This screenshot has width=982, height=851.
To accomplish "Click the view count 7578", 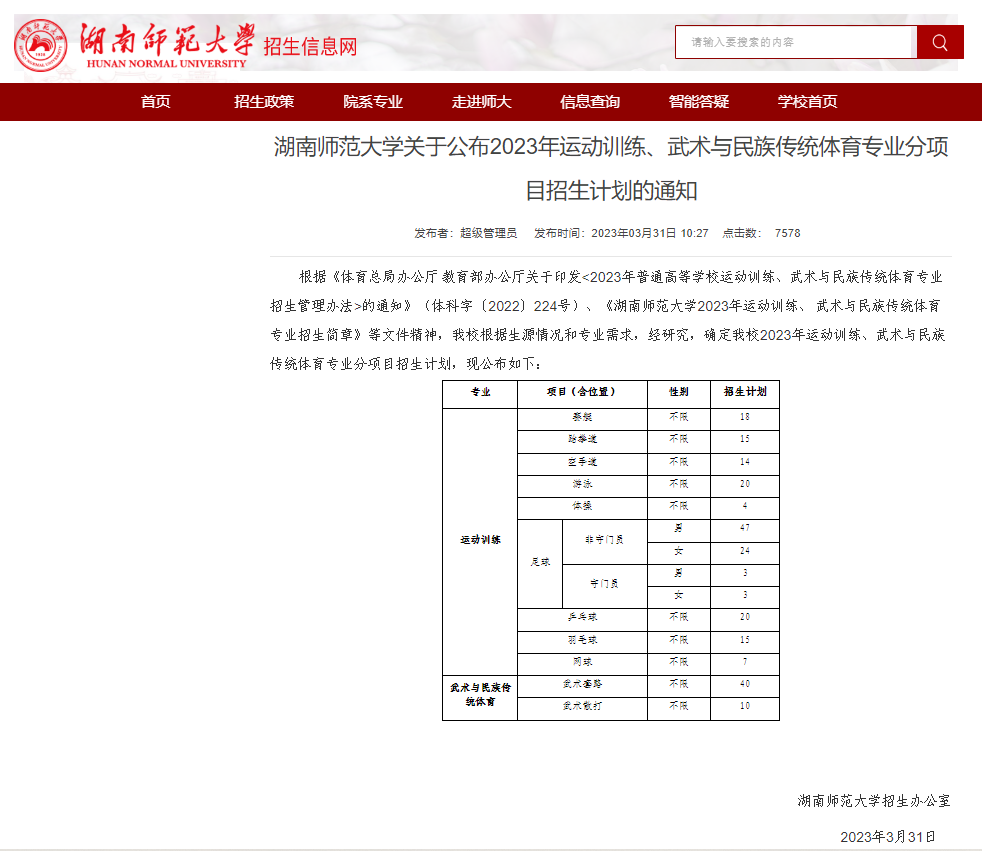I will point(787,233).
